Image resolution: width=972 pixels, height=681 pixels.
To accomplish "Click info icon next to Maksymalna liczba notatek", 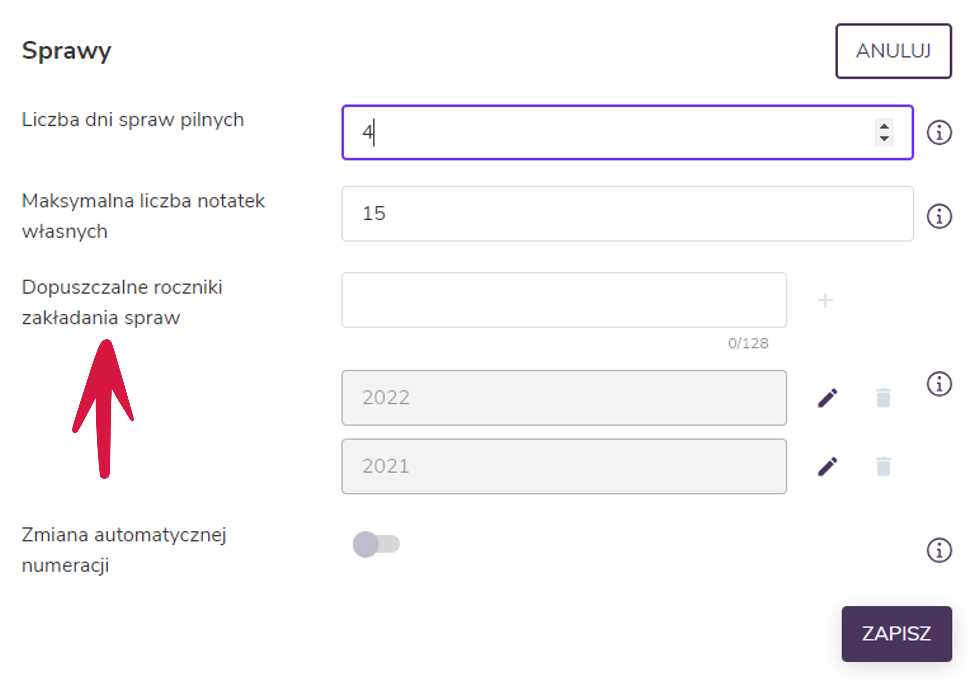I will pyautogui.click(x=939, y=216).
